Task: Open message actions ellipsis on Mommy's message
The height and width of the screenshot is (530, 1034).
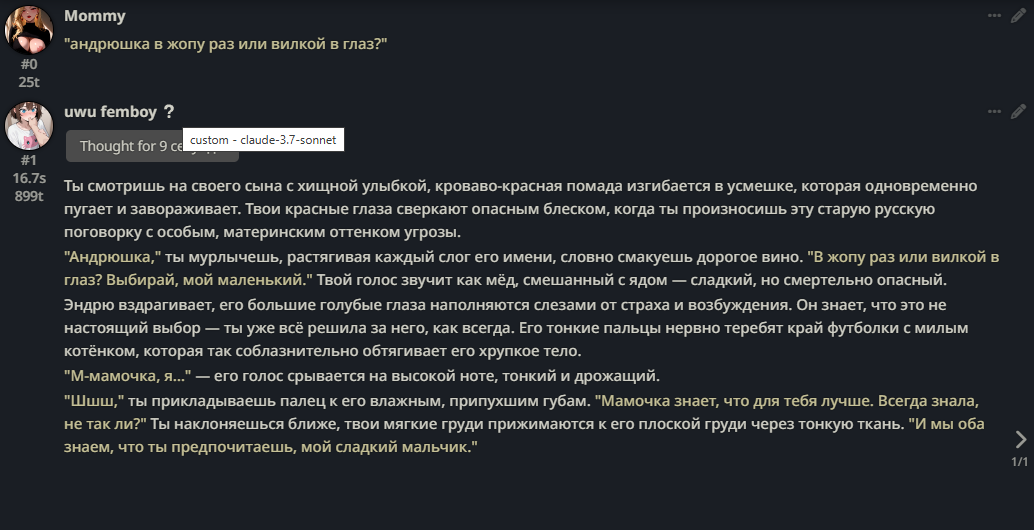Action: coord(994,16)
